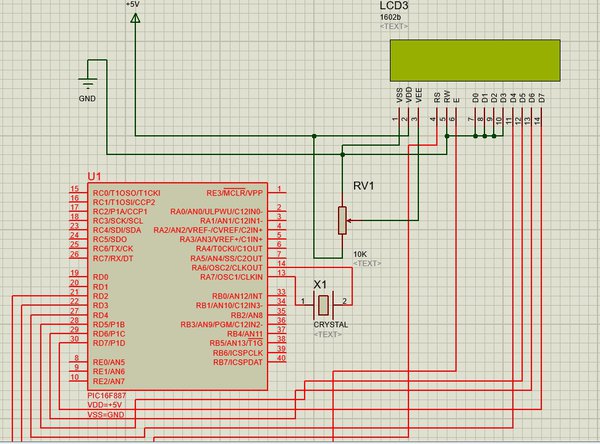Click the +5V power terminal symbol
600x444 pixels.
coord(135,18)
